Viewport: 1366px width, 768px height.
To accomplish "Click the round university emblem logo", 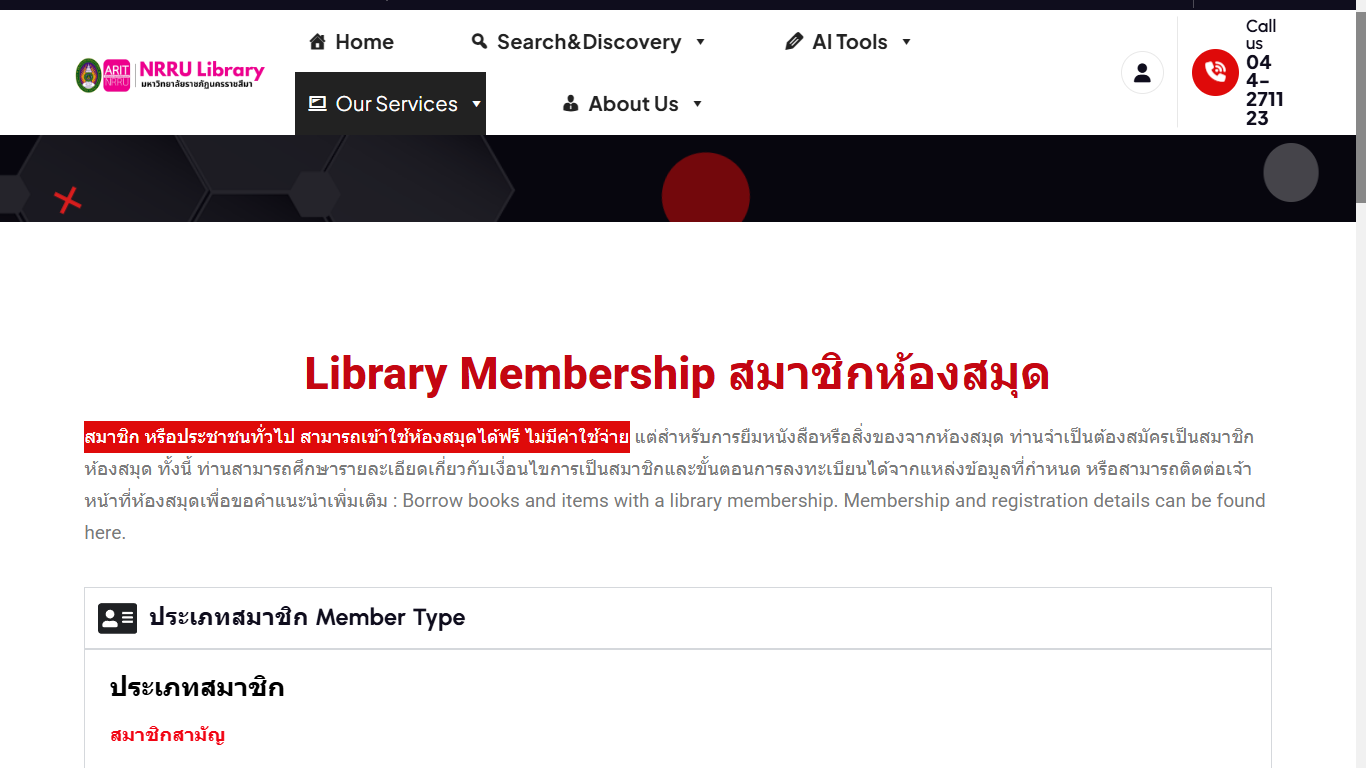I will click(x=88, y=75).
